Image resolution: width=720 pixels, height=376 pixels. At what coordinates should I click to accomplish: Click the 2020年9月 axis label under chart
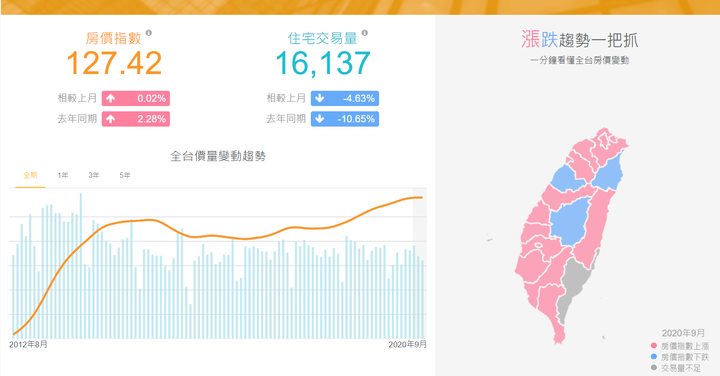coord(407,344)
